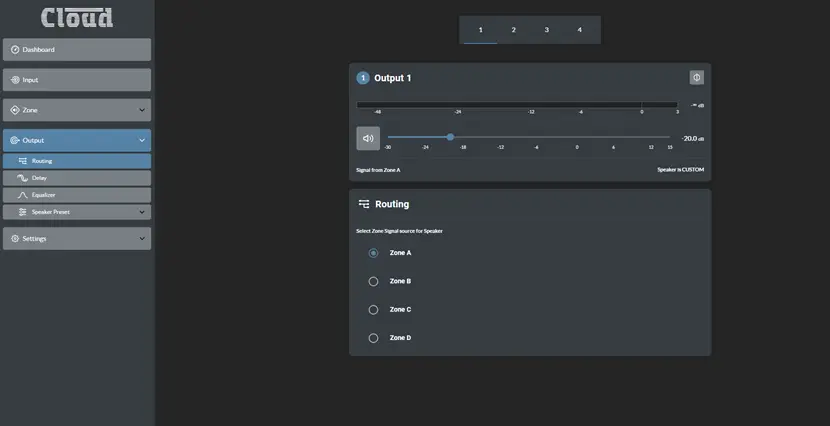Click the Delay waveform icon
The image size is (830, 426).
click(x=23, y=178)
